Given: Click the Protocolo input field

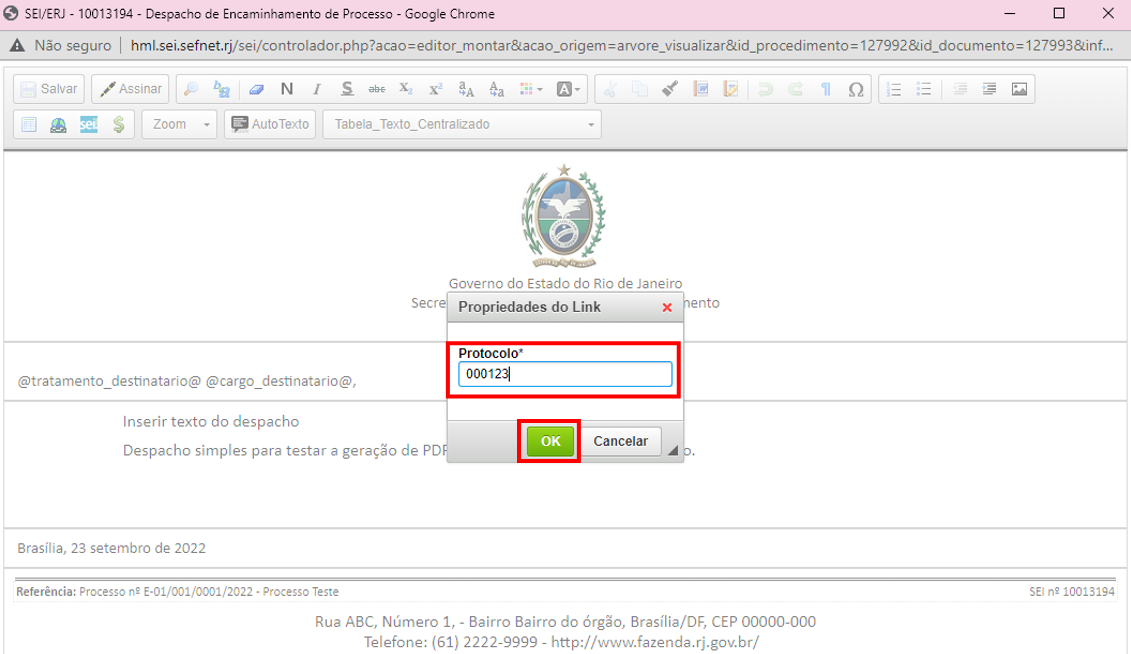Looking at the screenshot, I should [565, 374].
